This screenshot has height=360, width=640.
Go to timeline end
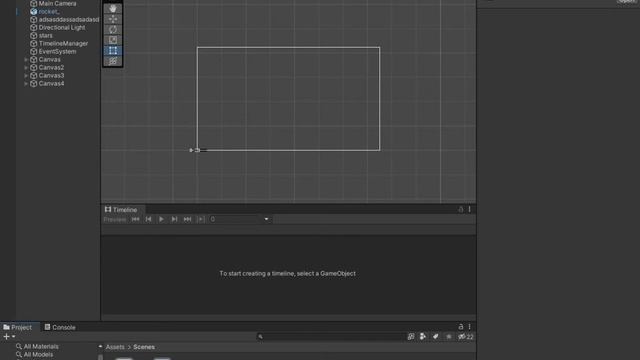(187, 220)
